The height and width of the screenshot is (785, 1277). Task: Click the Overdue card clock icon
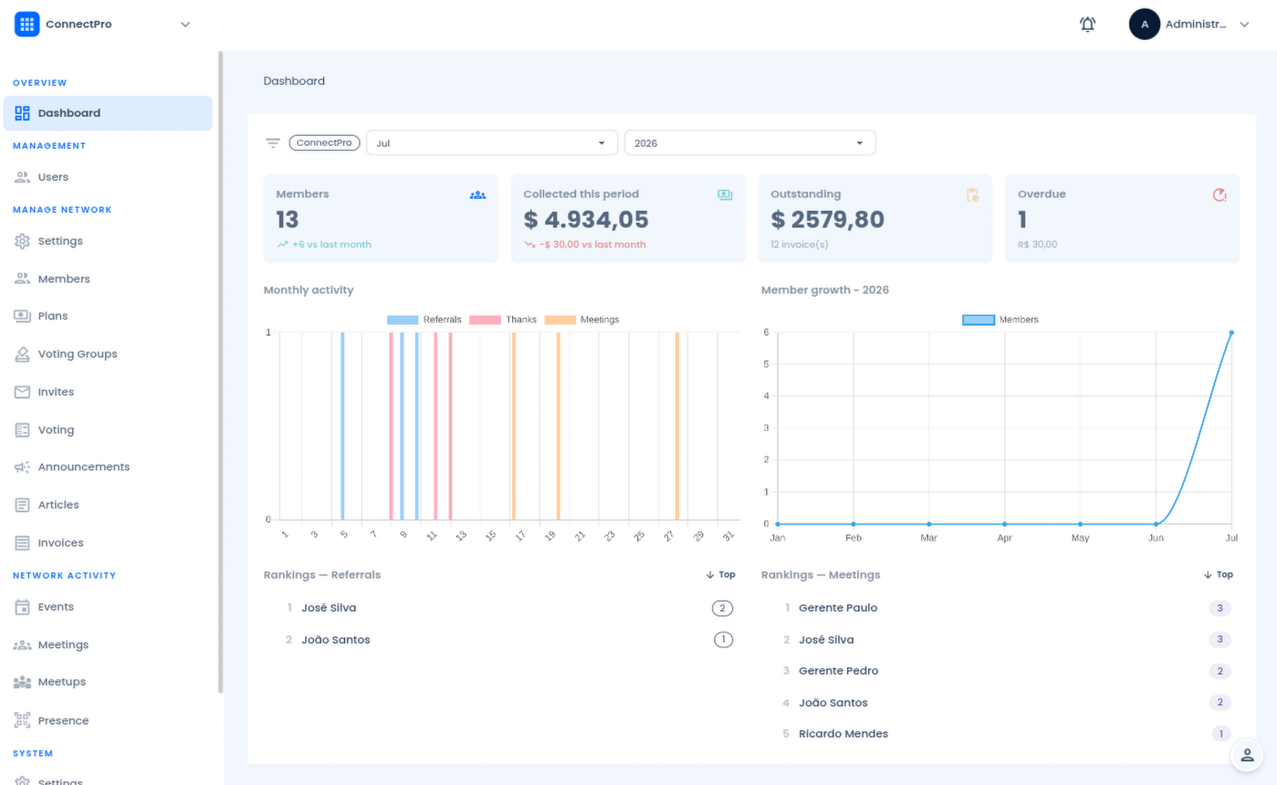point(1219,195)
